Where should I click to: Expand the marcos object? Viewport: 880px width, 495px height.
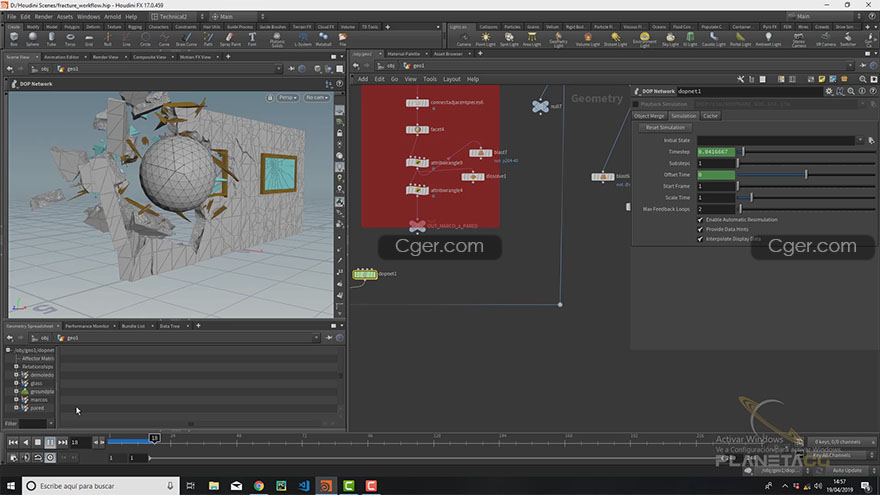16,400
